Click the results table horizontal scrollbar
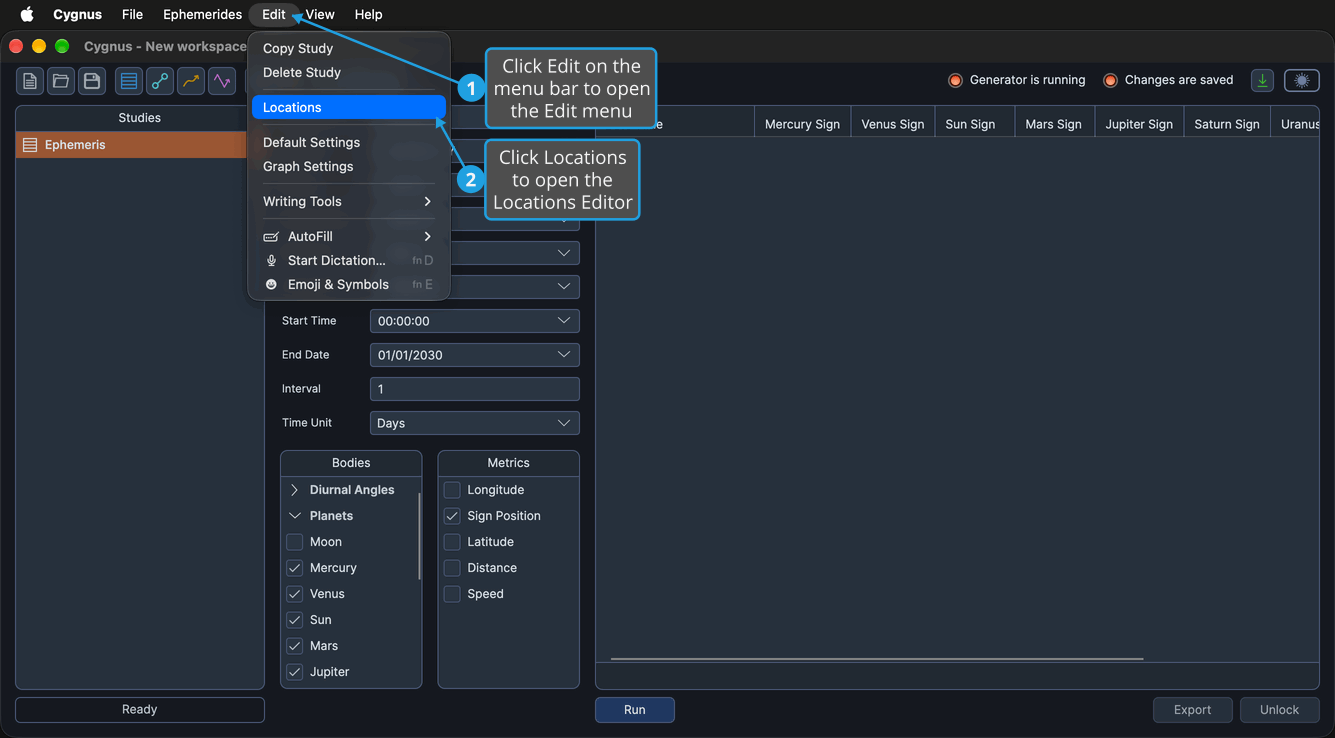The height and width of the screenshot is (738, 1335). tap(877, 659)
